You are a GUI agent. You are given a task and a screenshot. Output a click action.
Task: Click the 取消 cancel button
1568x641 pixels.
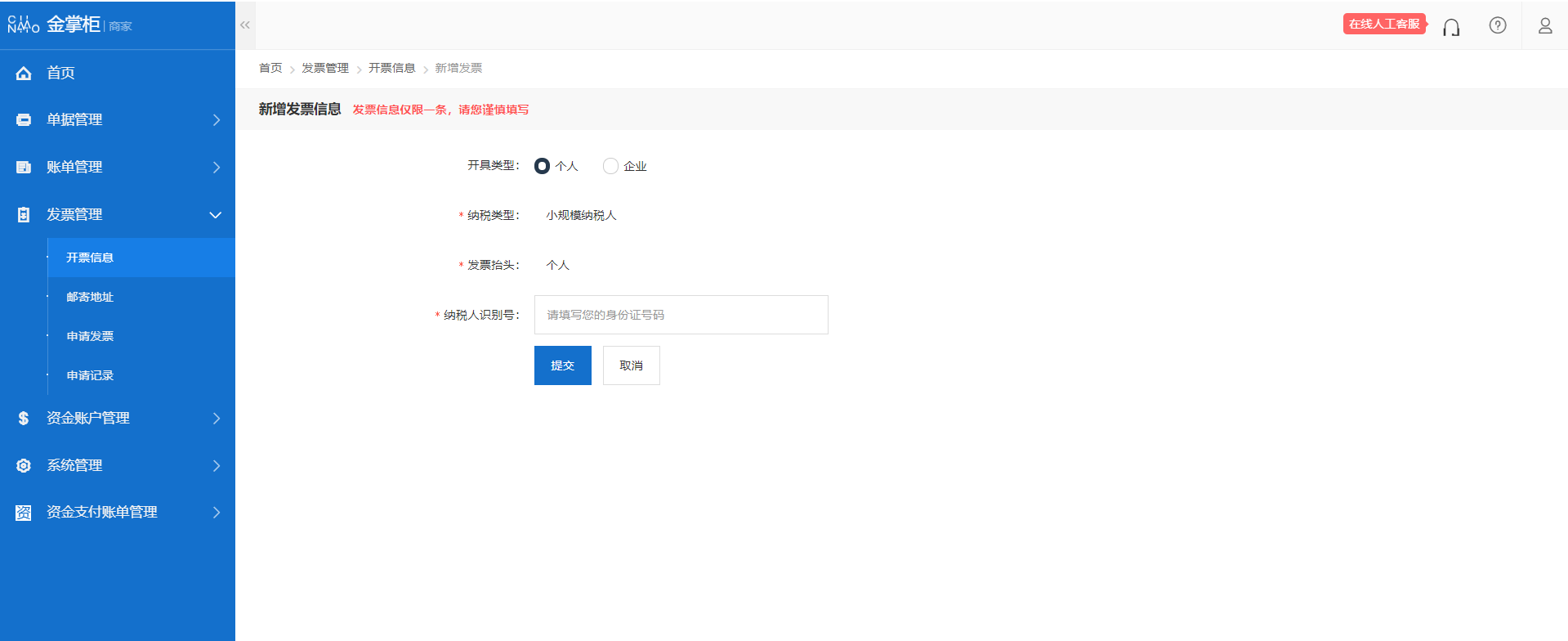[x=632, y=365]
